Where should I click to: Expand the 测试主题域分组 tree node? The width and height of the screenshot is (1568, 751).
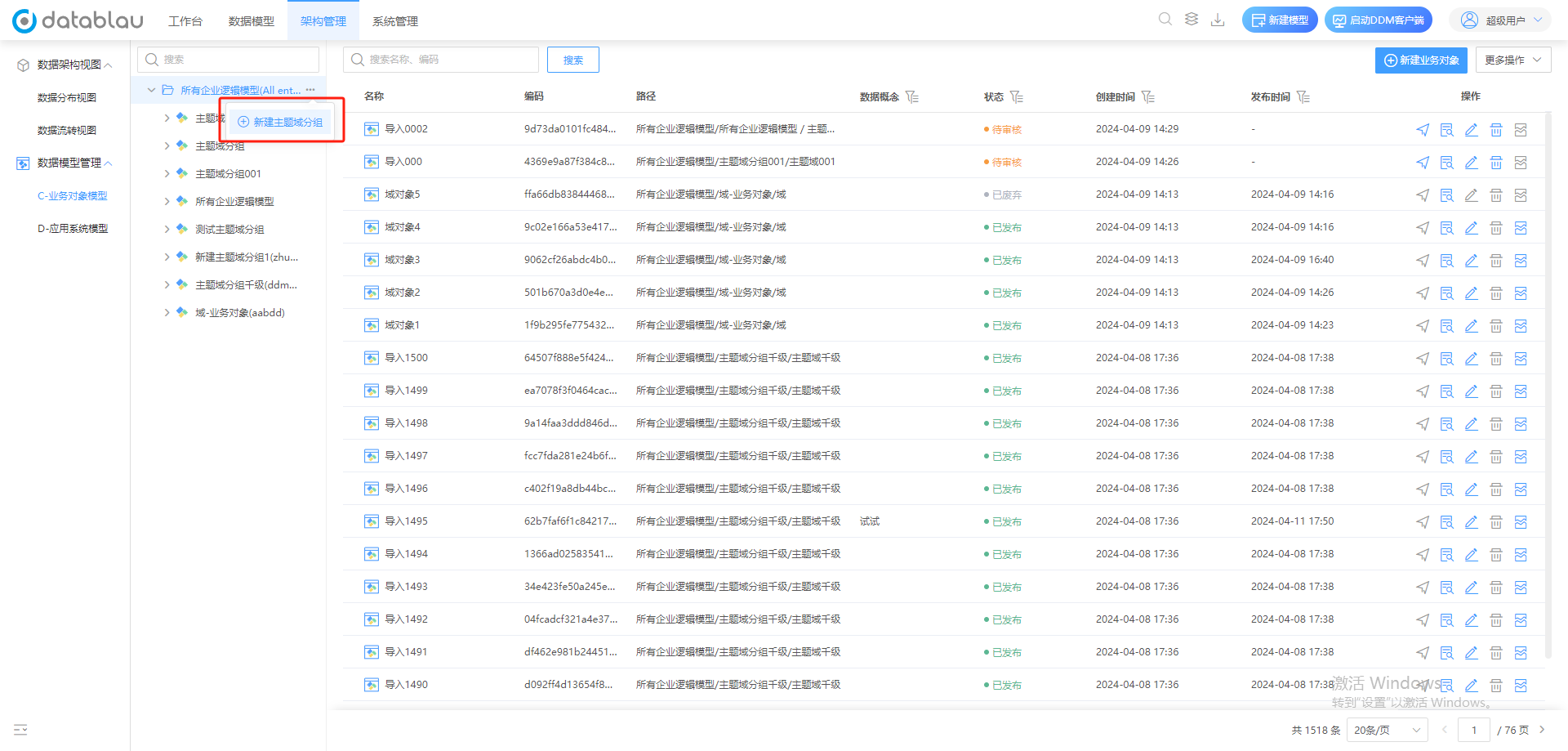167,229
